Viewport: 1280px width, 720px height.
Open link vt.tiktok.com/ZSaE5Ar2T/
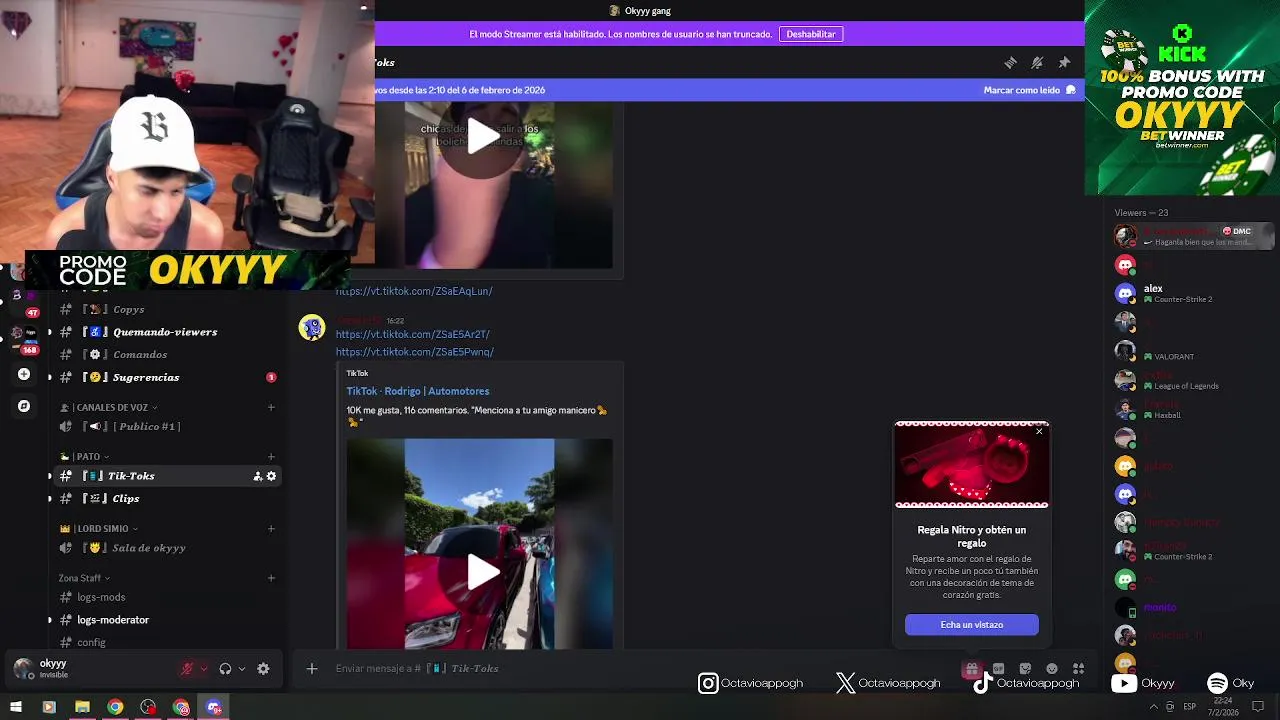click(x=412, y=334)
